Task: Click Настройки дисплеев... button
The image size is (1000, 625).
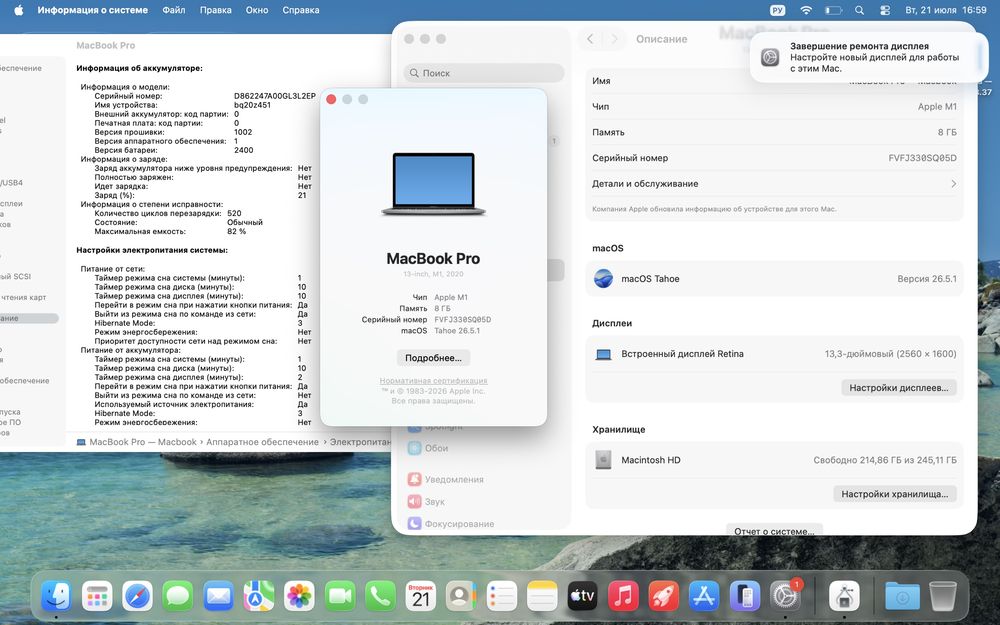Action: coord(899,388)
